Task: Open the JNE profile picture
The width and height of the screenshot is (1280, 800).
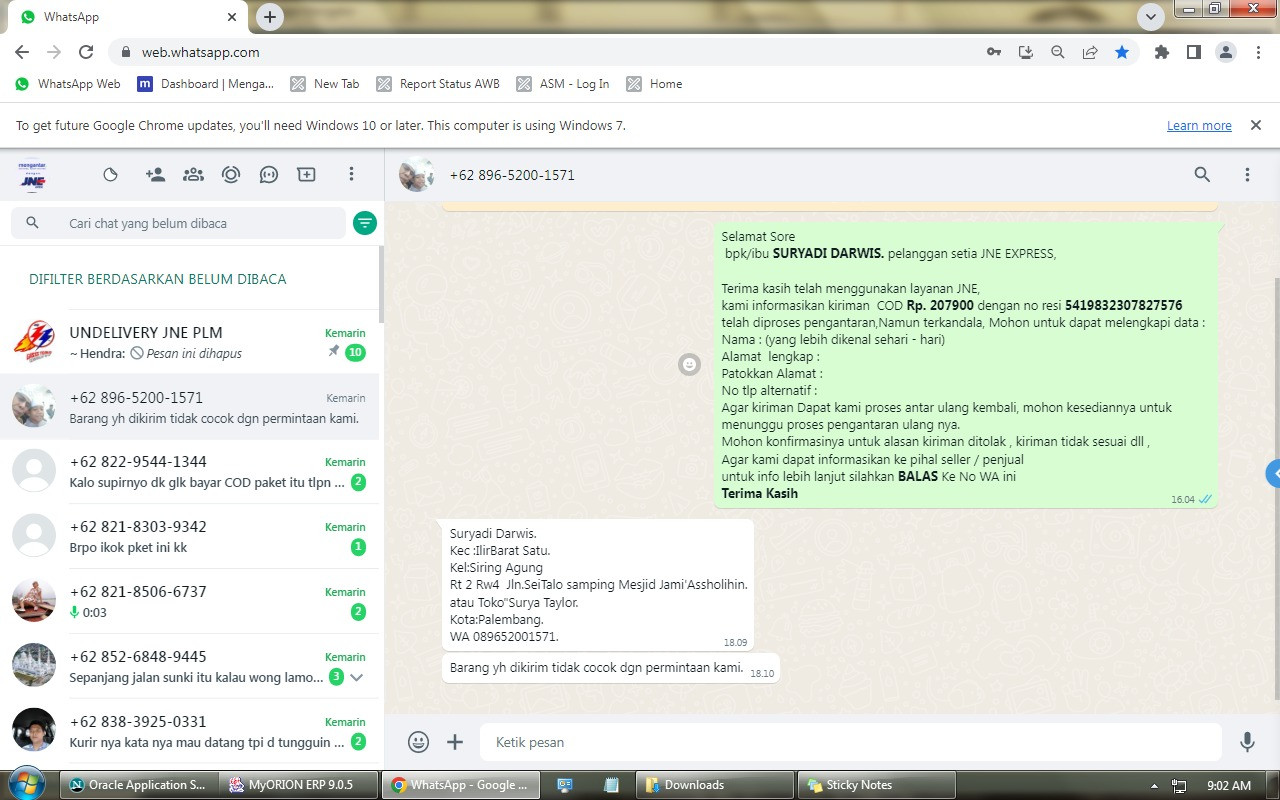Action: click(x=33, y=175)
